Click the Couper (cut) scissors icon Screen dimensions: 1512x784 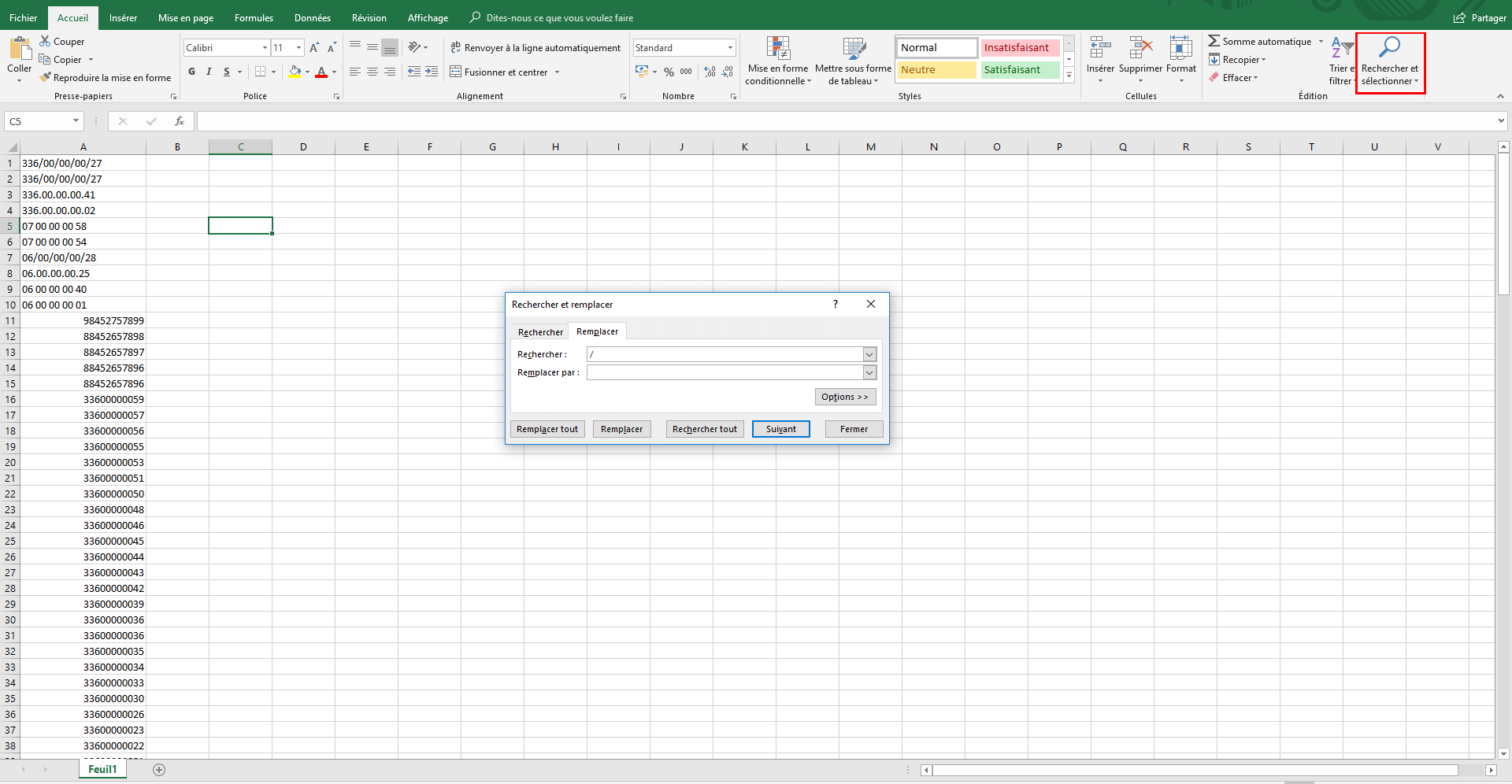(45, 41)
